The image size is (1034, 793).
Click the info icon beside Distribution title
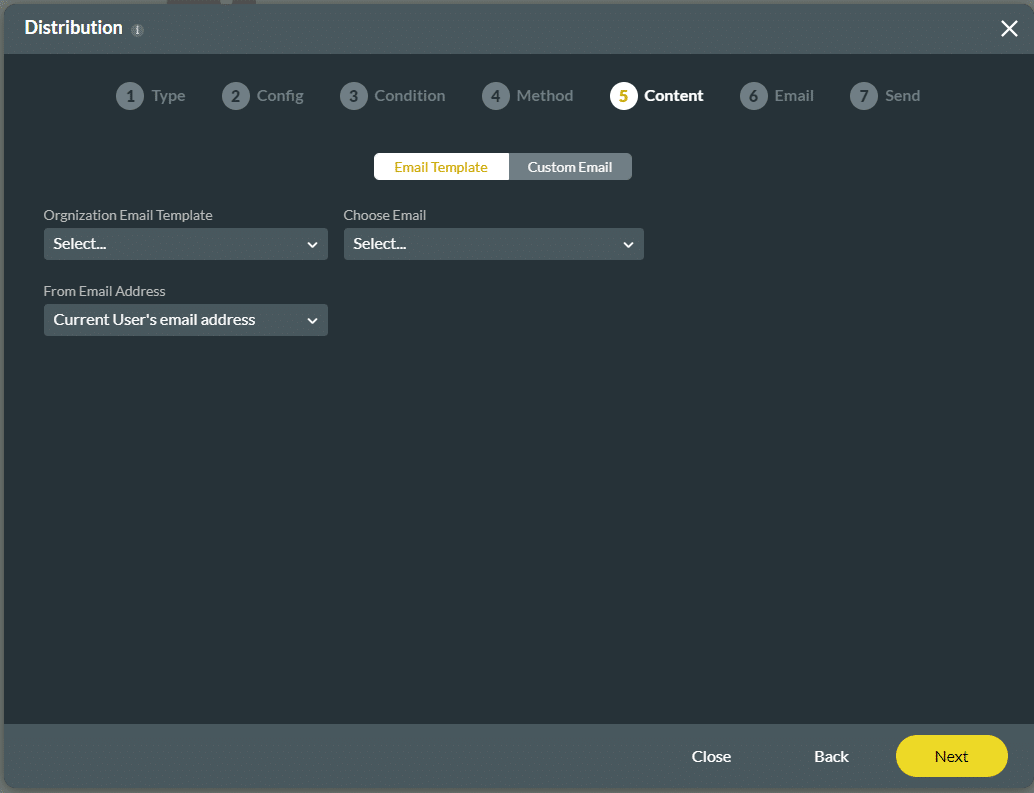click(136, 30)
